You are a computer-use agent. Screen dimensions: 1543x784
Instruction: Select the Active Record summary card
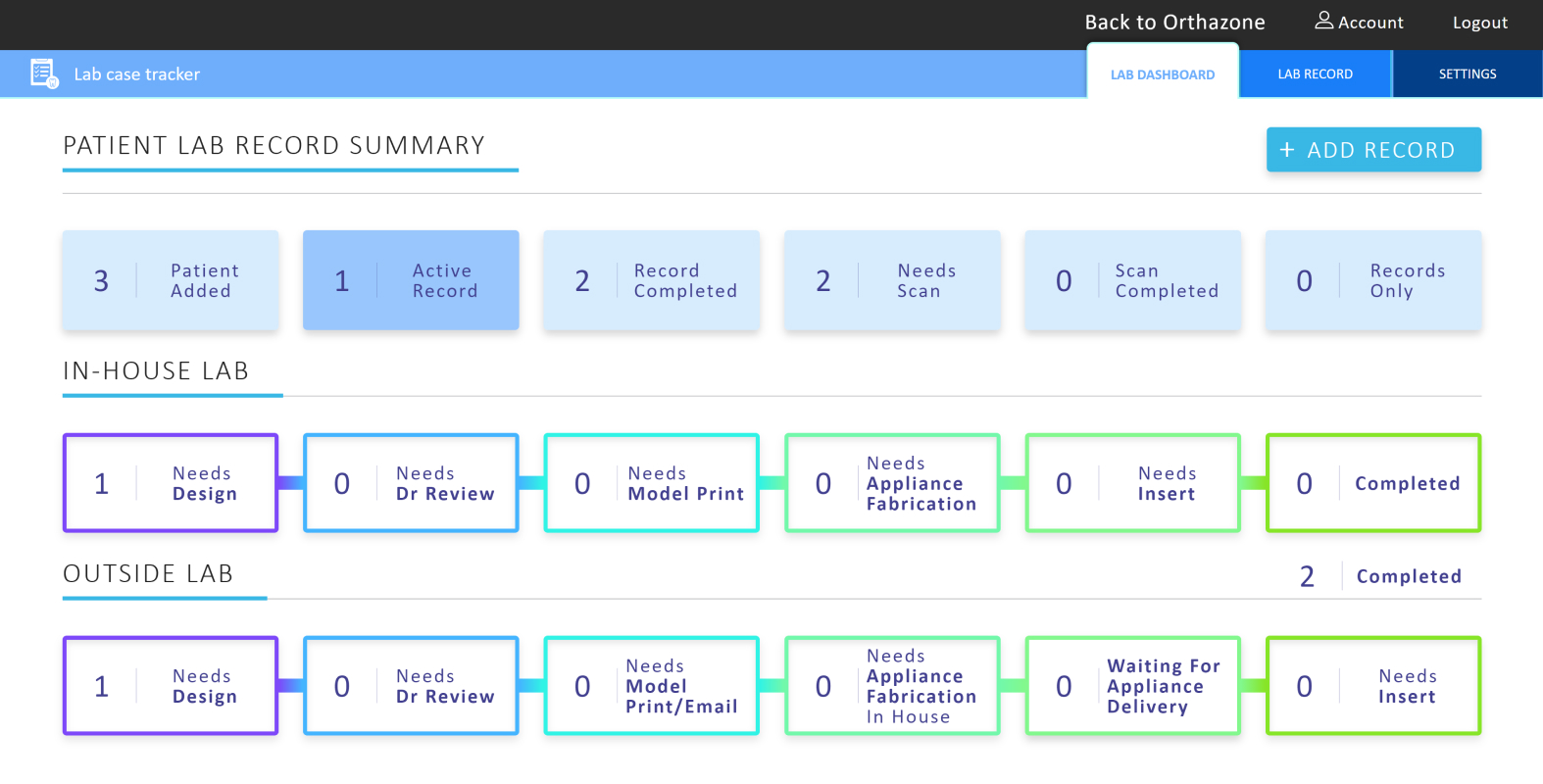point(411,280)
